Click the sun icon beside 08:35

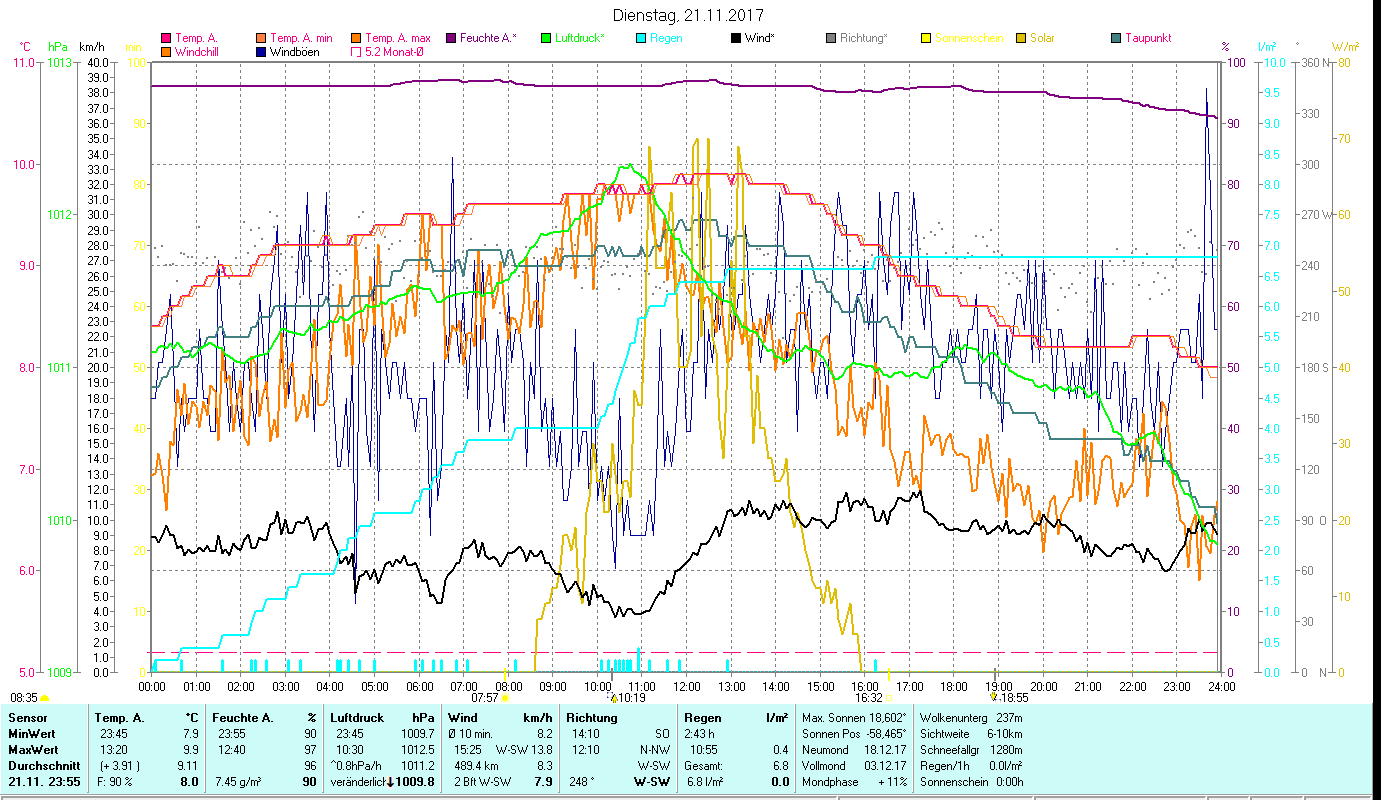click(44, 698)
